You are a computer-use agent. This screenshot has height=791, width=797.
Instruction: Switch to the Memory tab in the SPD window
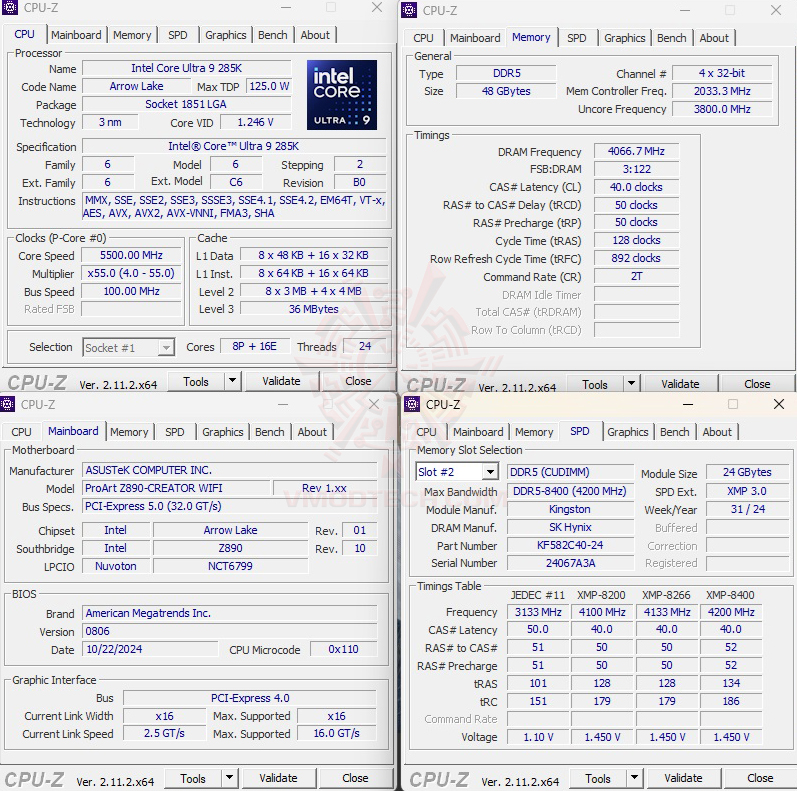point(534,432)
